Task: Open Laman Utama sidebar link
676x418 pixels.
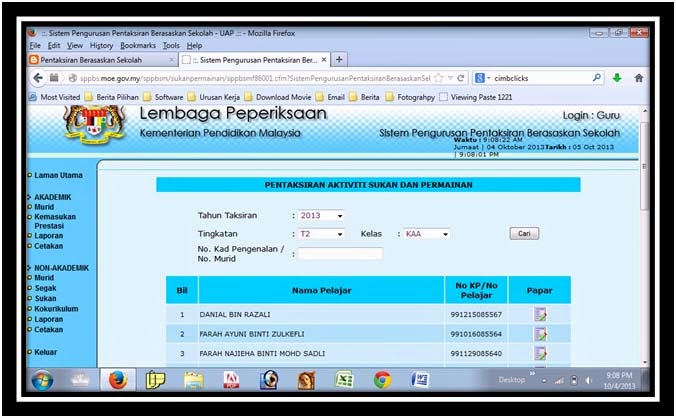Action: pyautogui.click(x=58, y=175)
